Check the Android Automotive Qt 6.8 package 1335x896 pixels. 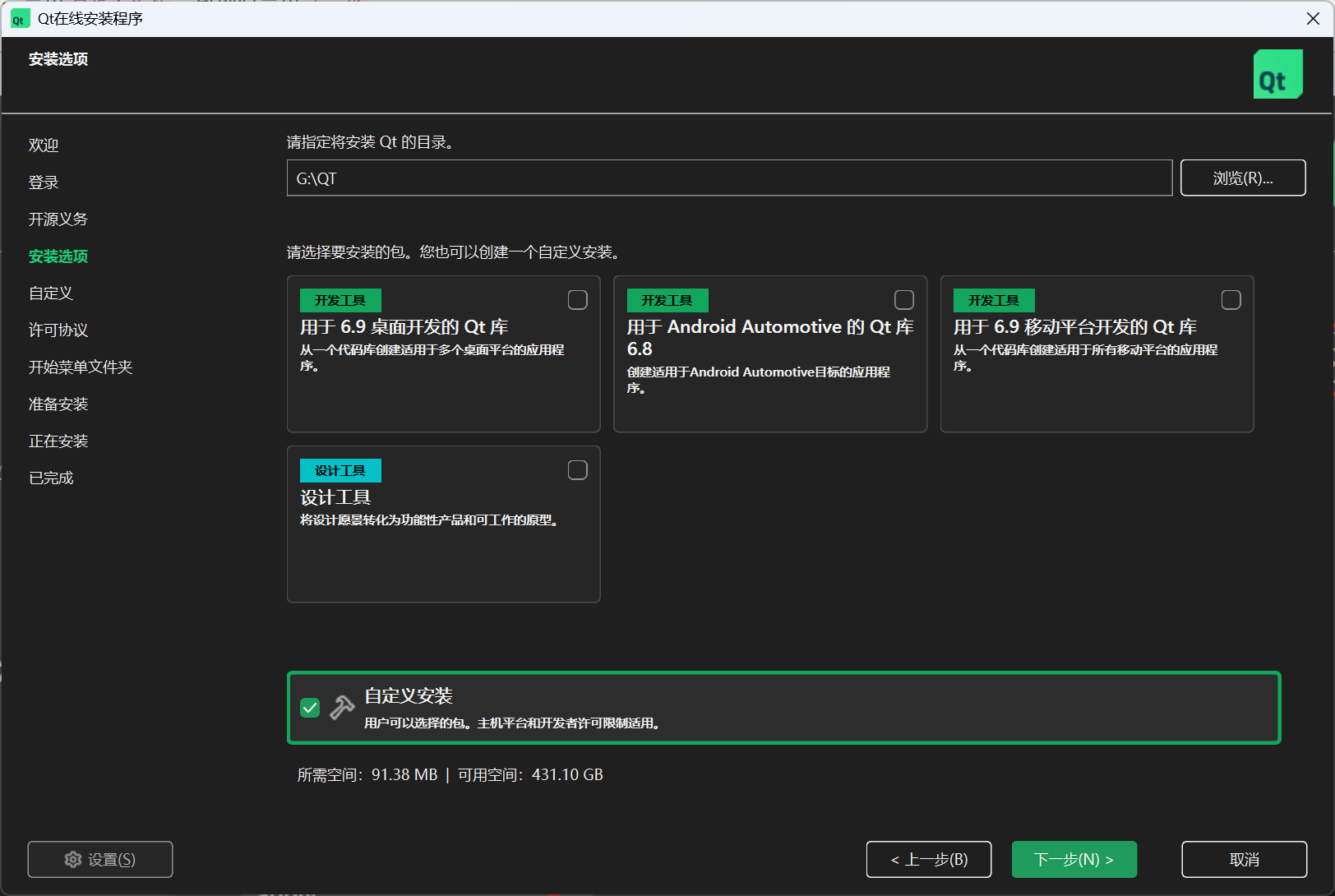tap(904, 300)
